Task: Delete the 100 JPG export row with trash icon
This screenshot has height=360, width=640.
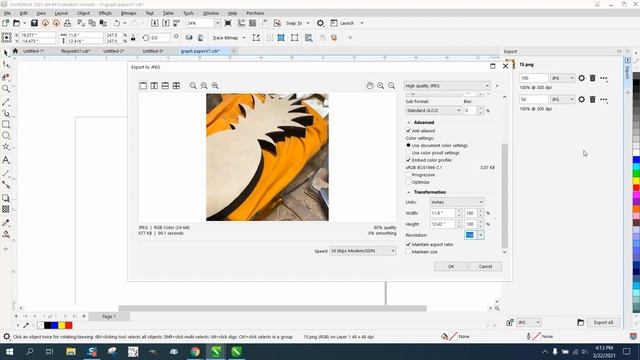Action: pos(593,78)
